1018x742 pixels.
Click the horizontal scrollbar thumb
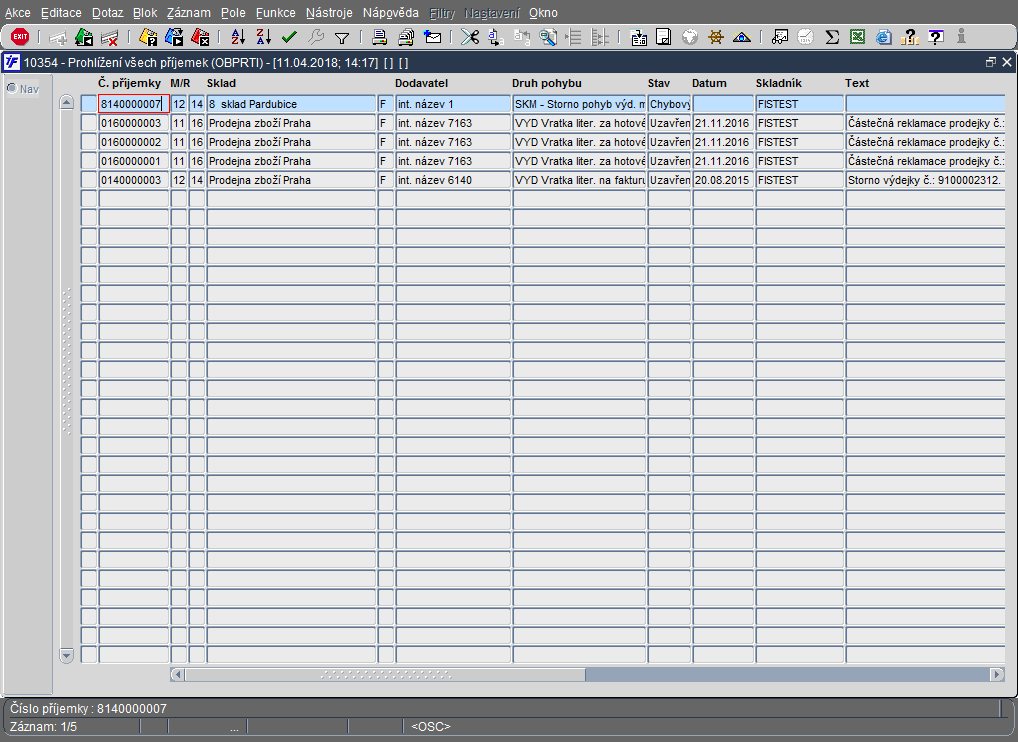pos(385,674)
